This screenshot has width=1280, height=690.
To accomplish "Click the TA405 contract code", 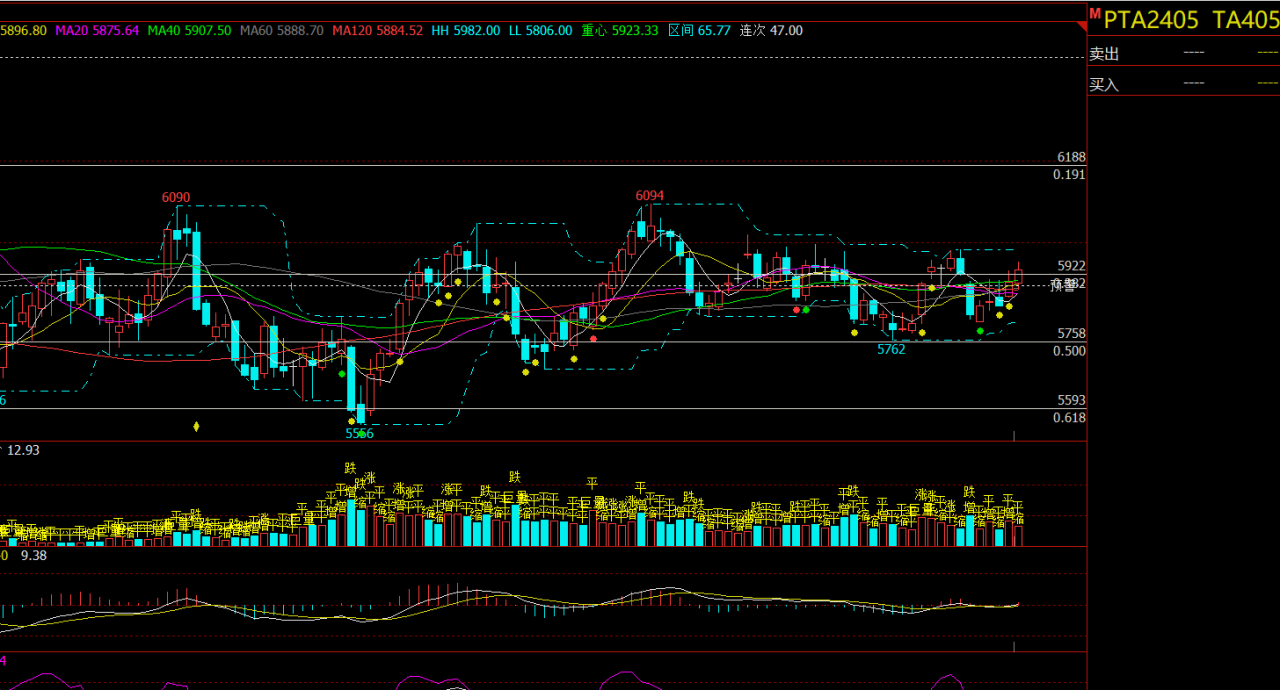I will pyautogui.click(x=1246, y=19).
